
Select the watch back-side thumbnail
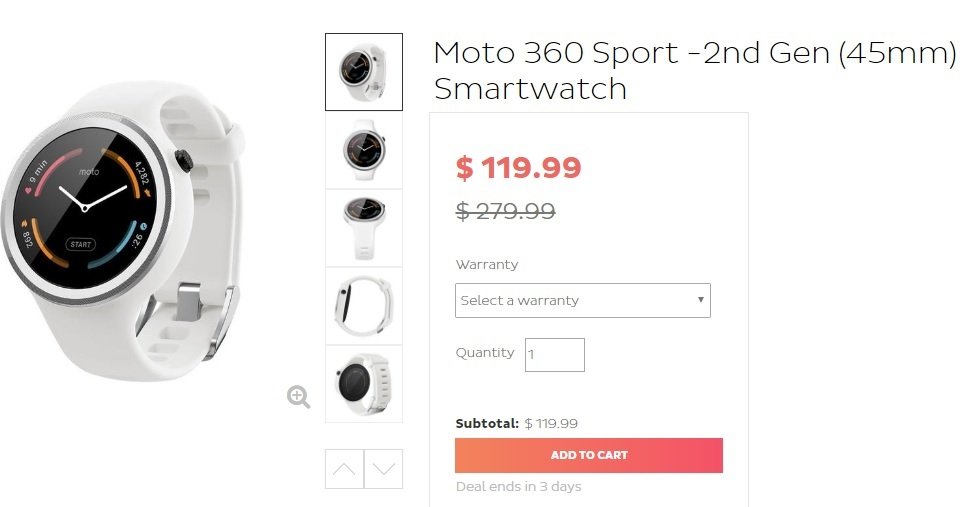pyautogui.click(x=364, y=384)
